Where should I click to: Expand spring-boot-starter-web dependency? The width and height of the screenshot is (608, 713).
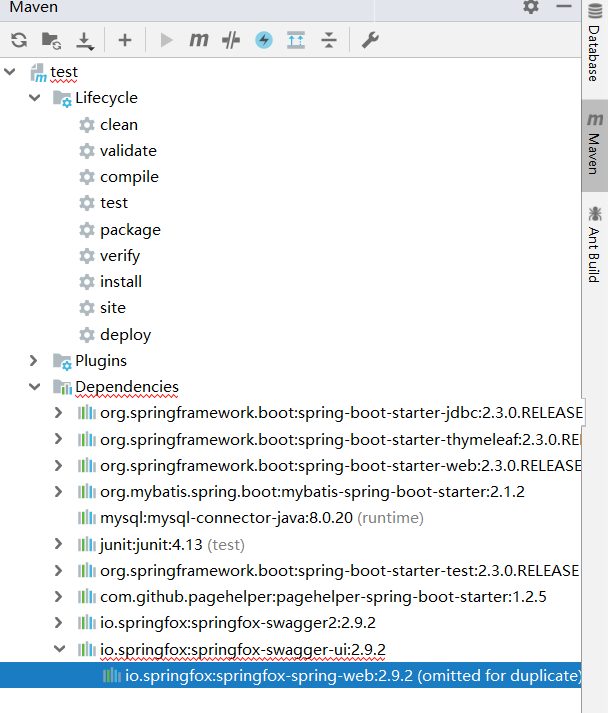[59, 466]
